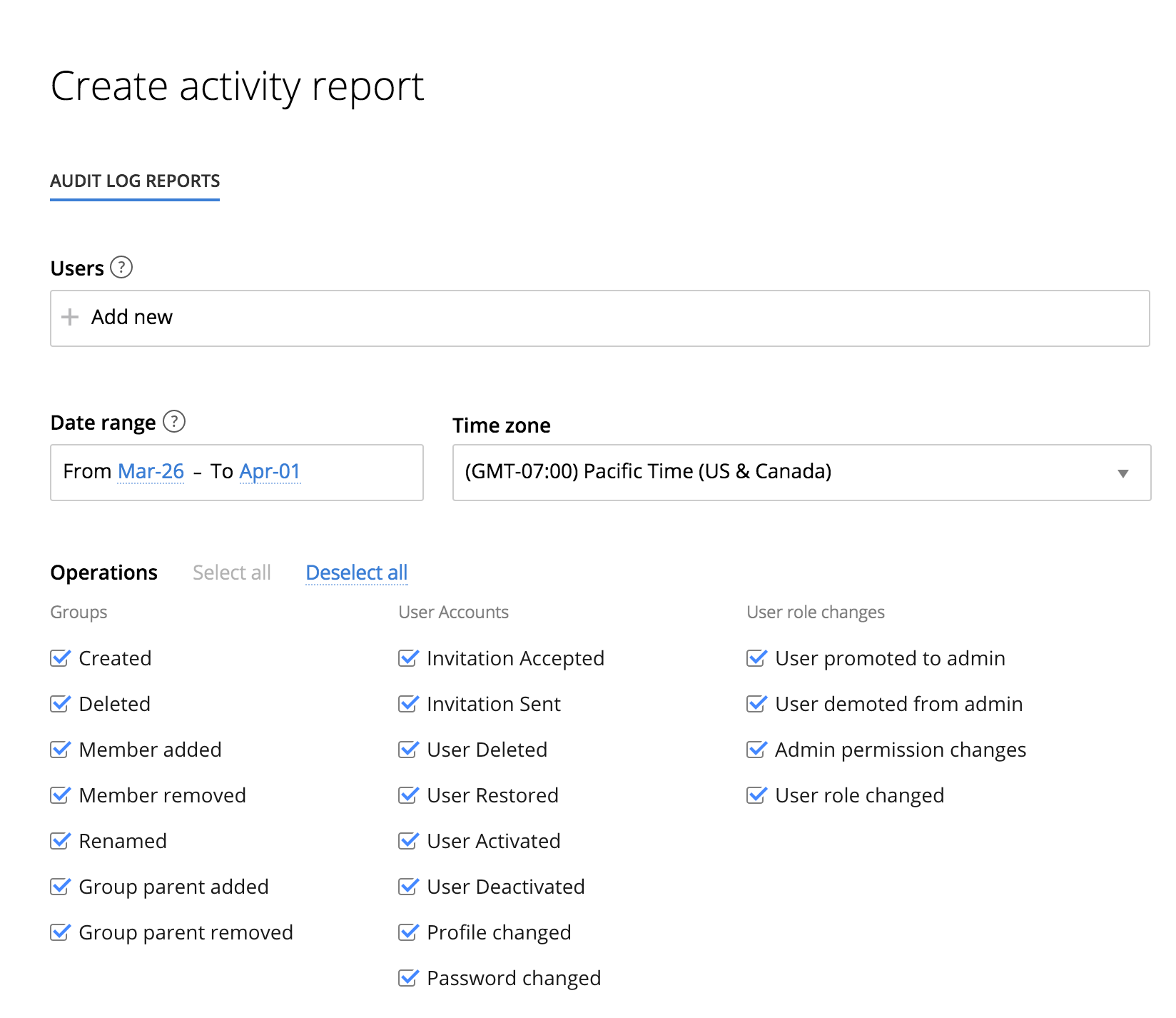1176x1018 pixels.
Task: Uncheck the Groups Created checkbox
Action: click(x=61, y=658)
